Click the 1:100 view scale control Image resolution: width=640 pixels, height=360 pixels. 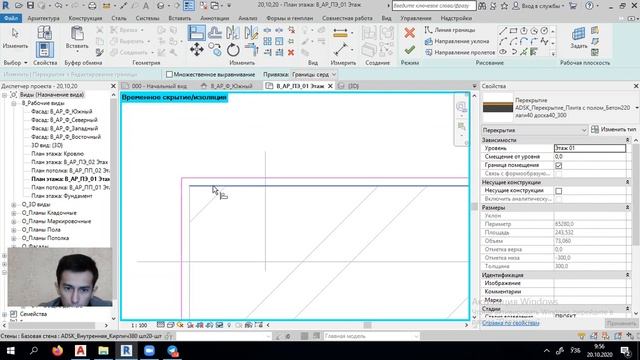(x=139, y=325)
